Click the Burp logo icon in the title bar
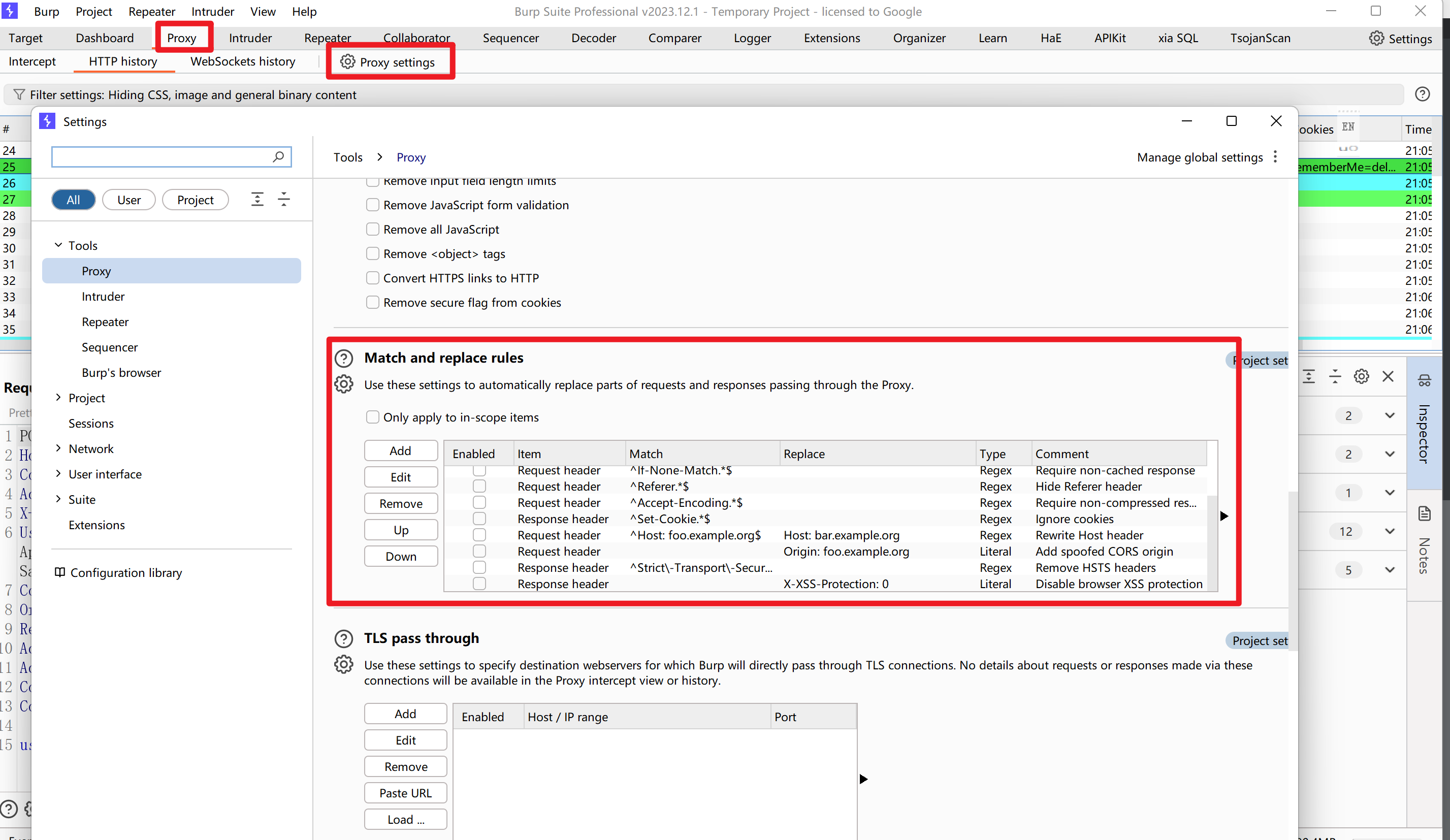This screenshot has width=1450, height=840. 10,11
